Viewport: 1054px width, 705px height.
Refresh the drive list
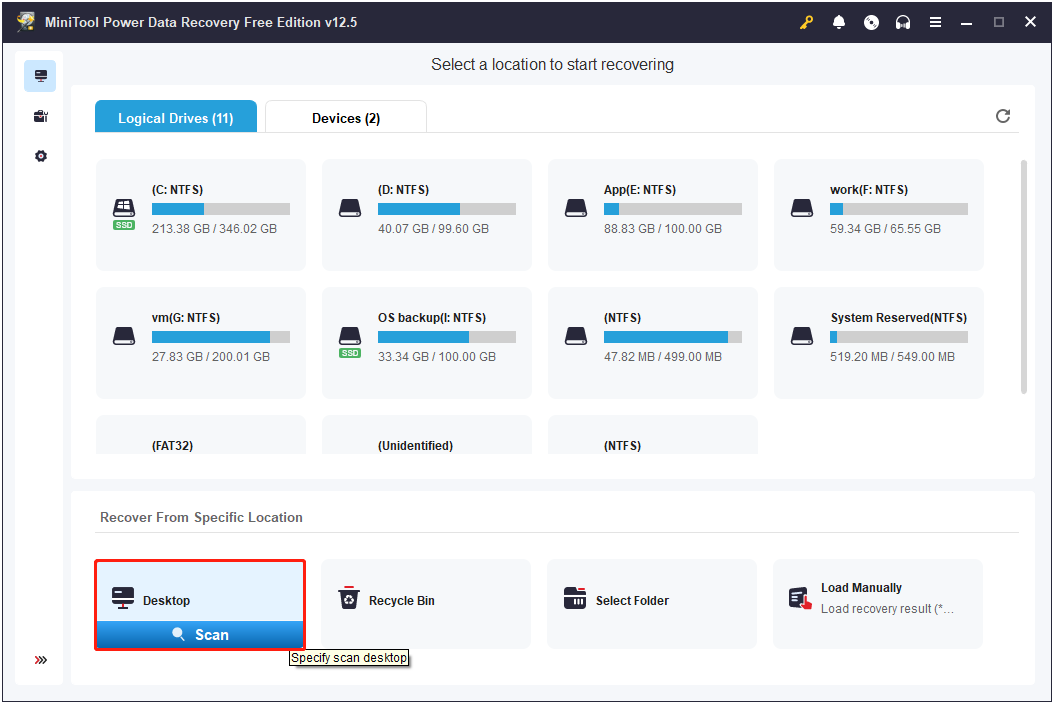pyautogui.click(x=1003, y=116)
